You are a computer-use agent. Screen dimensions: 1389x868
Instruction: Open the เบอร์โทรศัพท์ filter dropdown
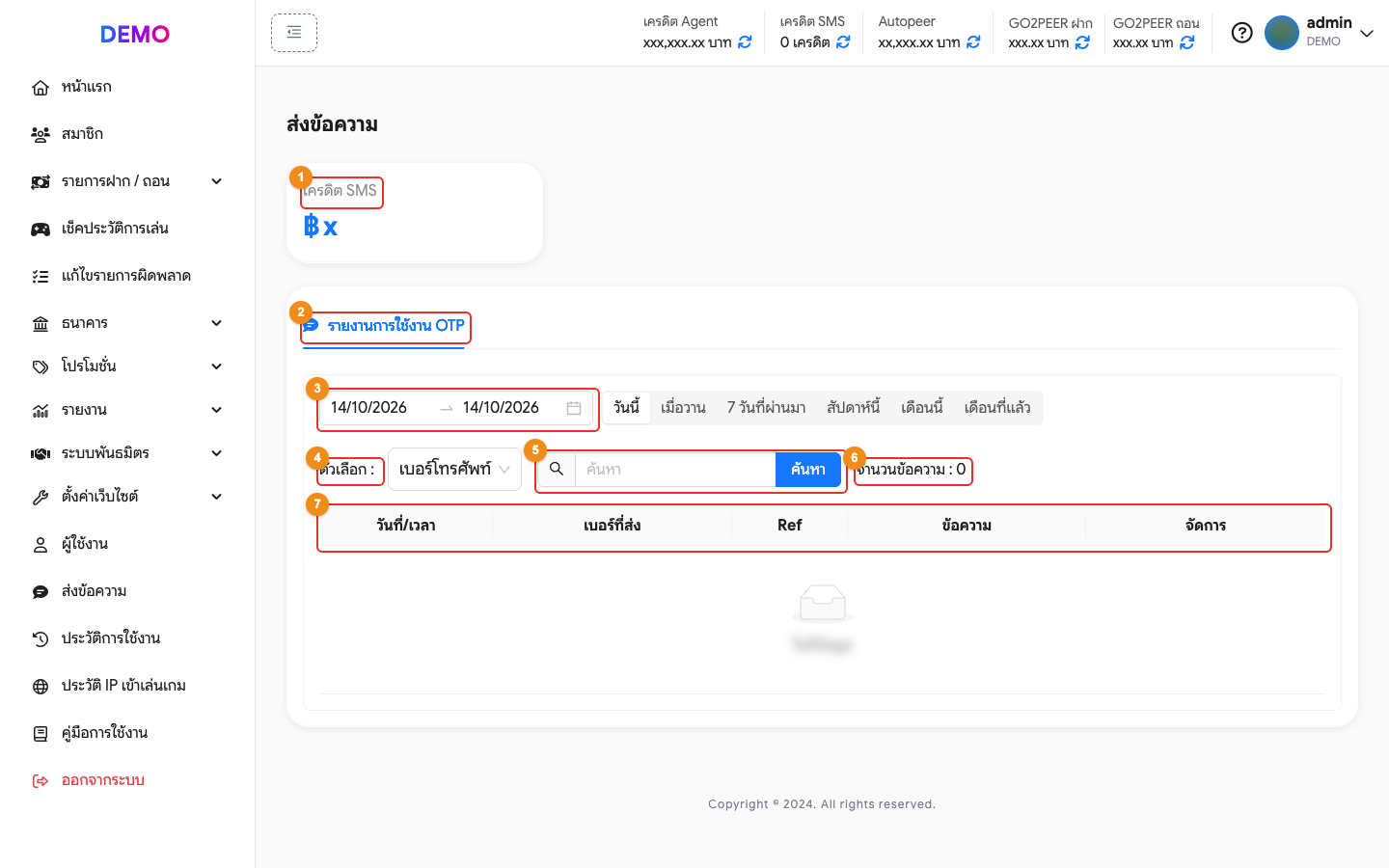pyautogui.click(x=454, y=470)
